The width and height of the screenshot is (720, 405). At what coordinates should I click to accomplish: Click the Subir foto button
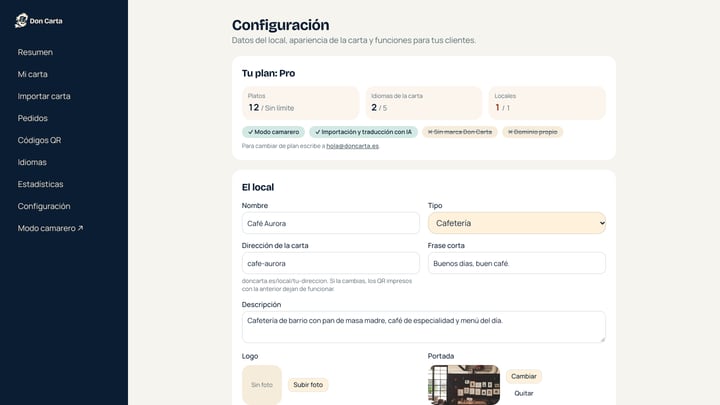[x=308, y=385]
